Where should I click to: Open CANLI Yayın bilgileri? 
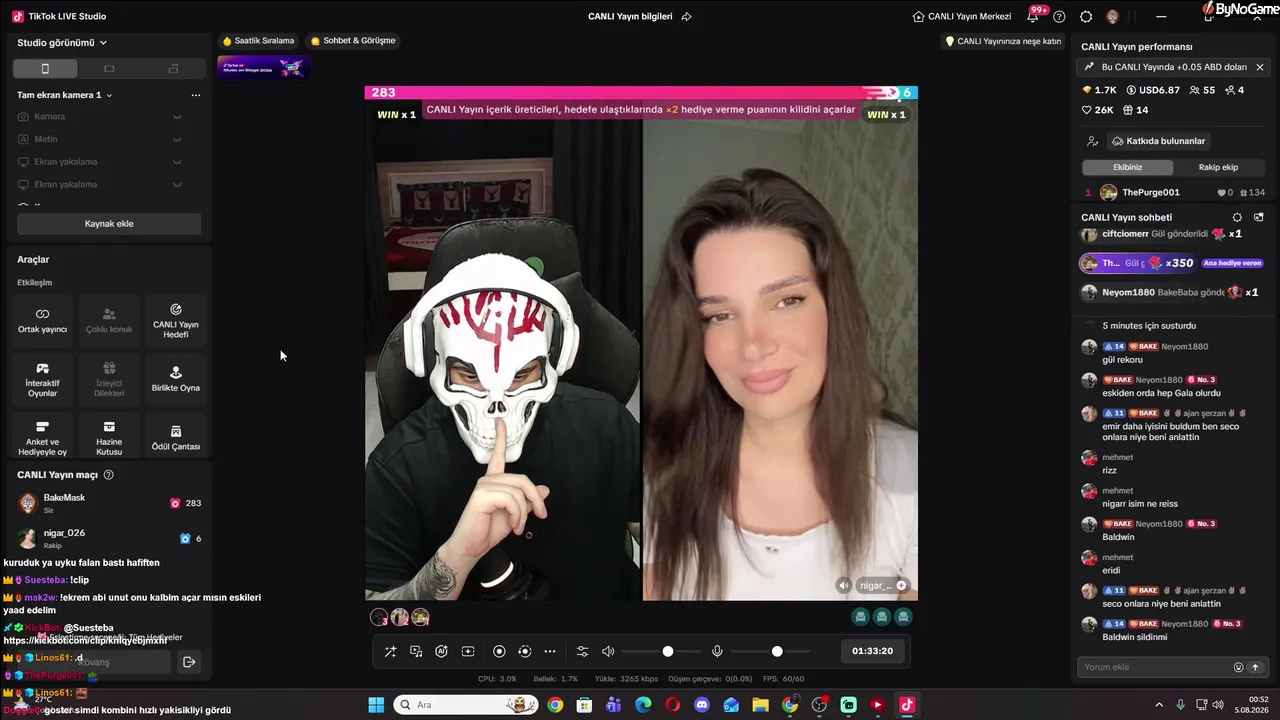point(630,16)
